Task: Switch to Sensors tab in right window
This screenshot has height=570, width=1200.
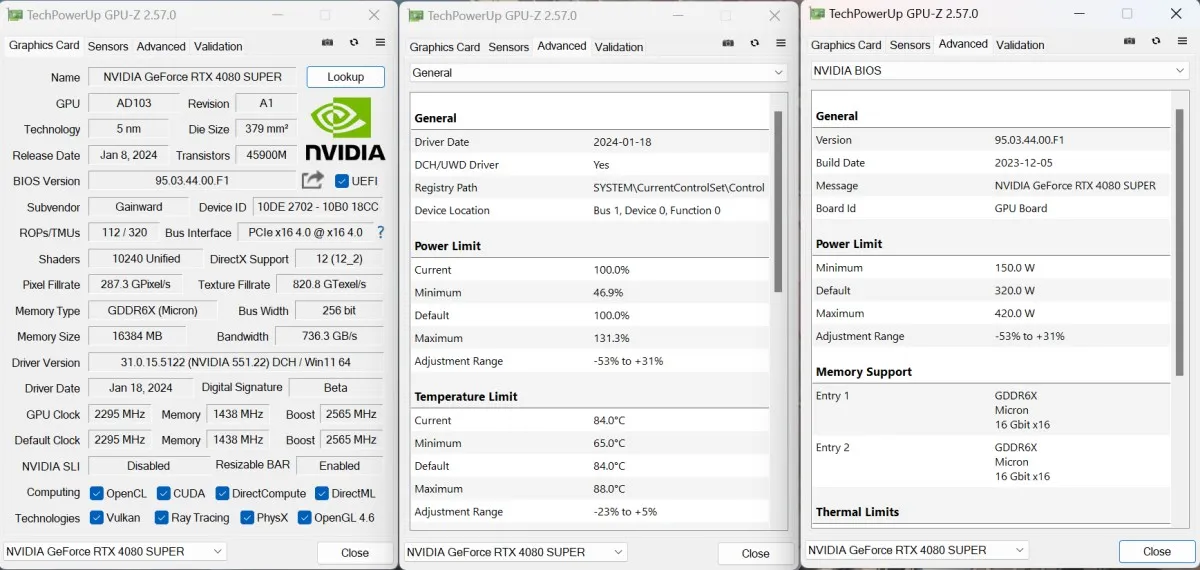Action: tap(910, 45)
